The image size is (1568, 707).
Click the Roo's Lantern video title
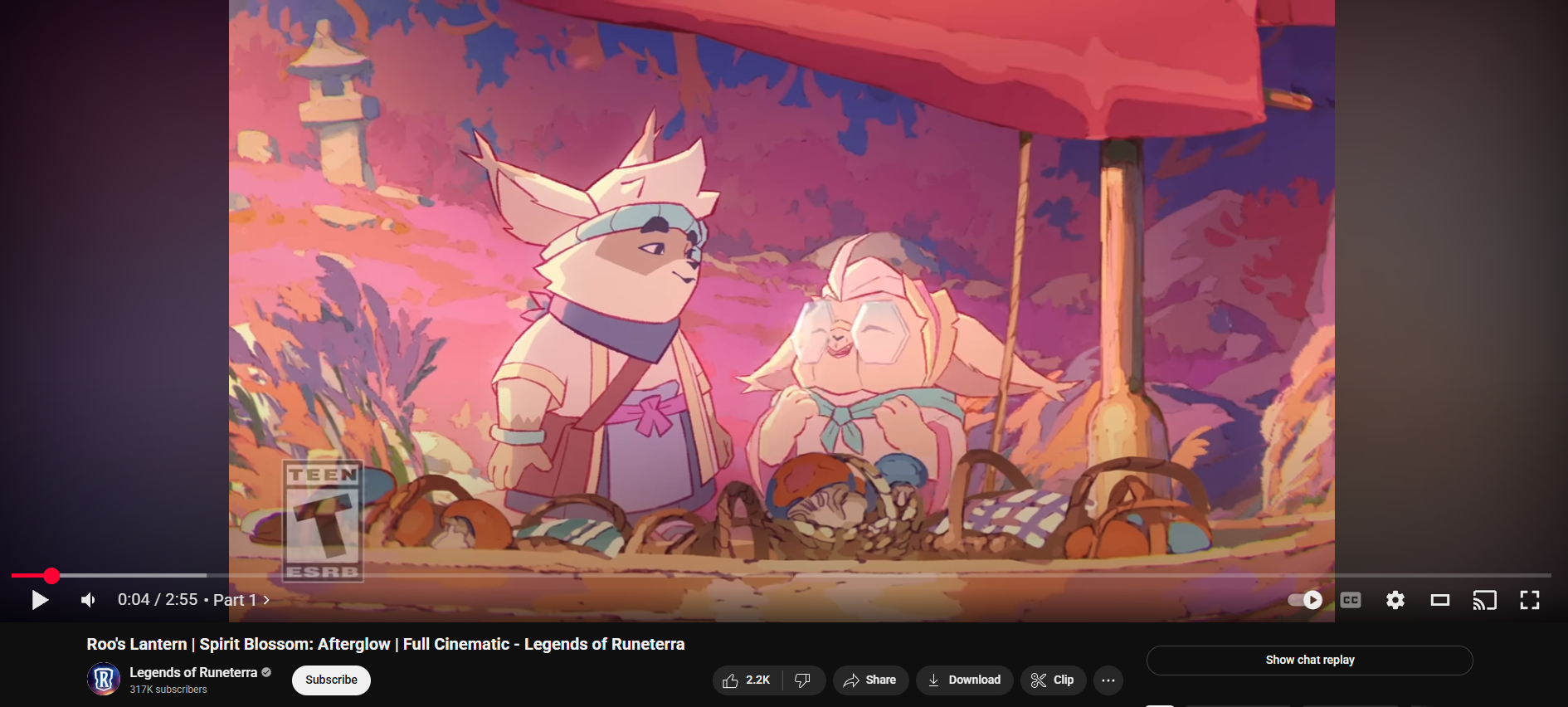coord(386,644)
